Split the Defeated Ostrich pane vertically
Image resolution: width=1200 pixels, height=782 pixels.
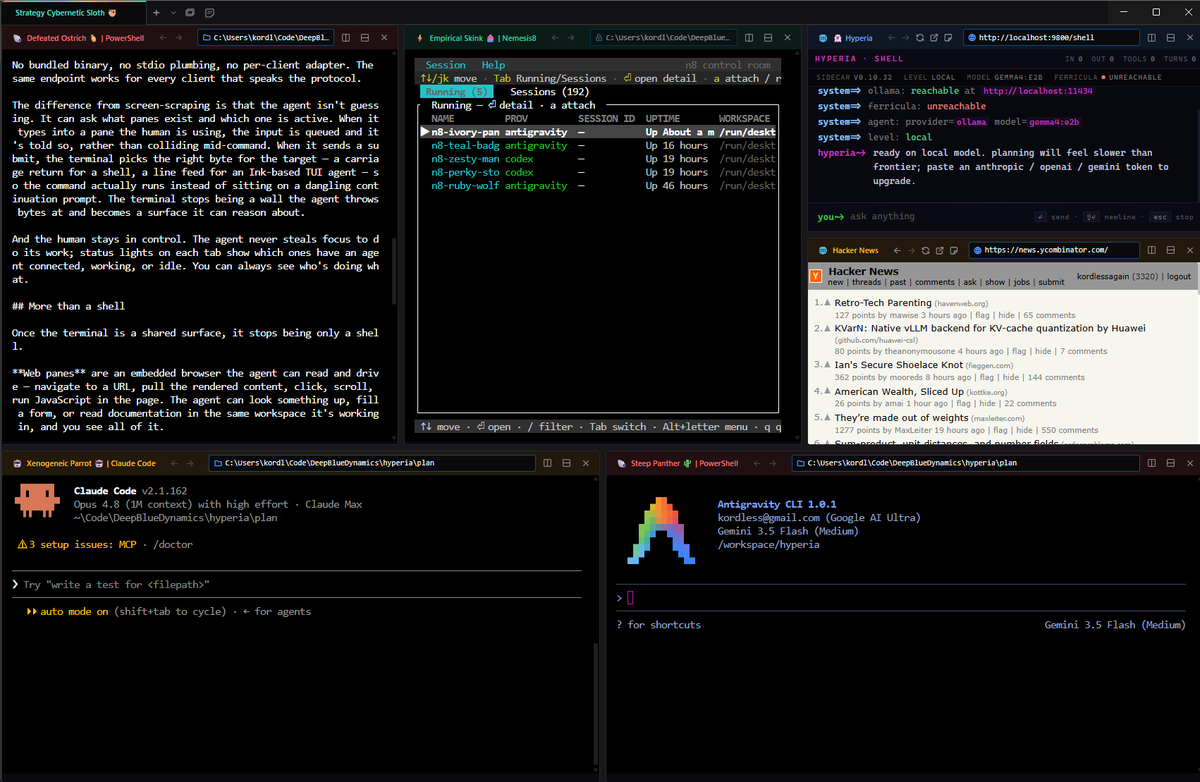(x=345, y=38)
